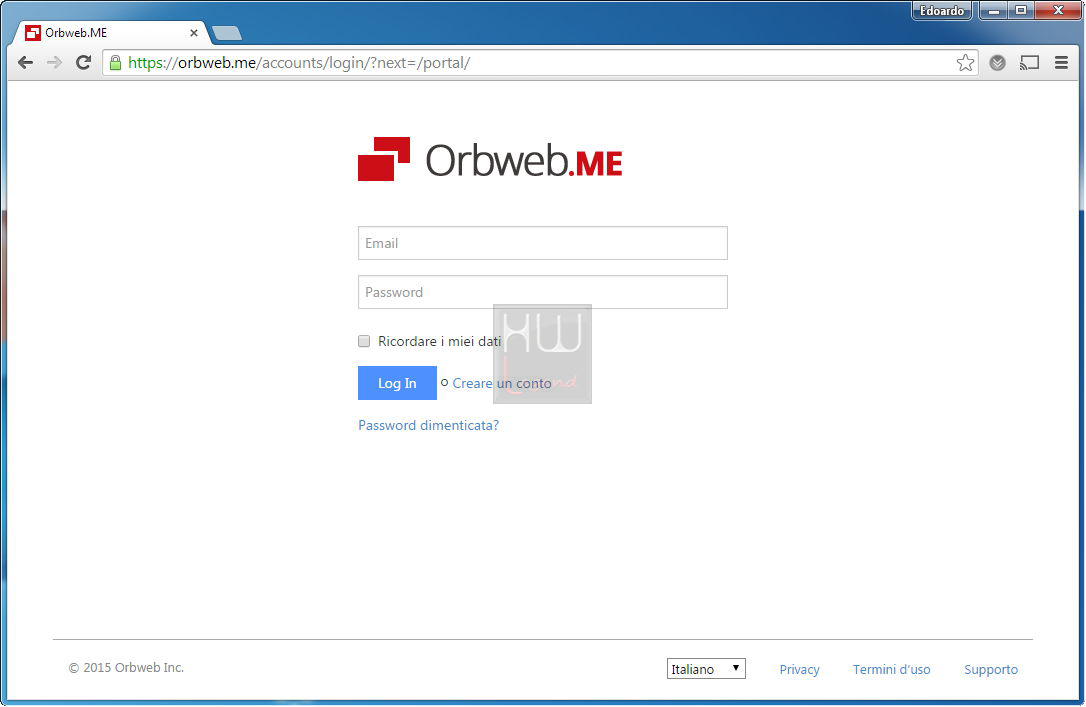Close the Orbweb.ME tab
The width and height of the screenshot is (1086, 707).
(x=194, y=33)
